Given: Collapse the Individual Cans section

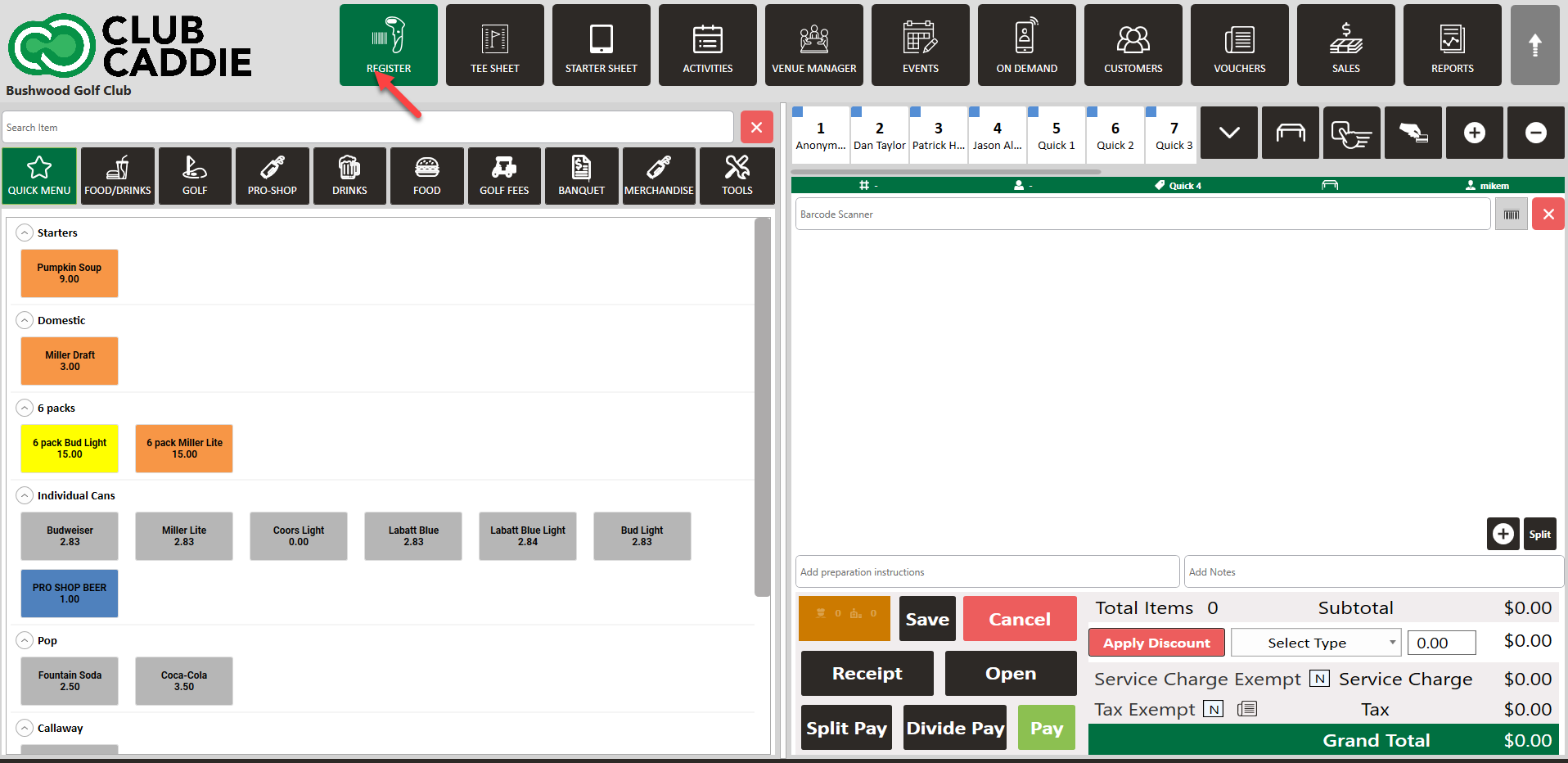Looking at the screenshot, I should coord(25,496).
